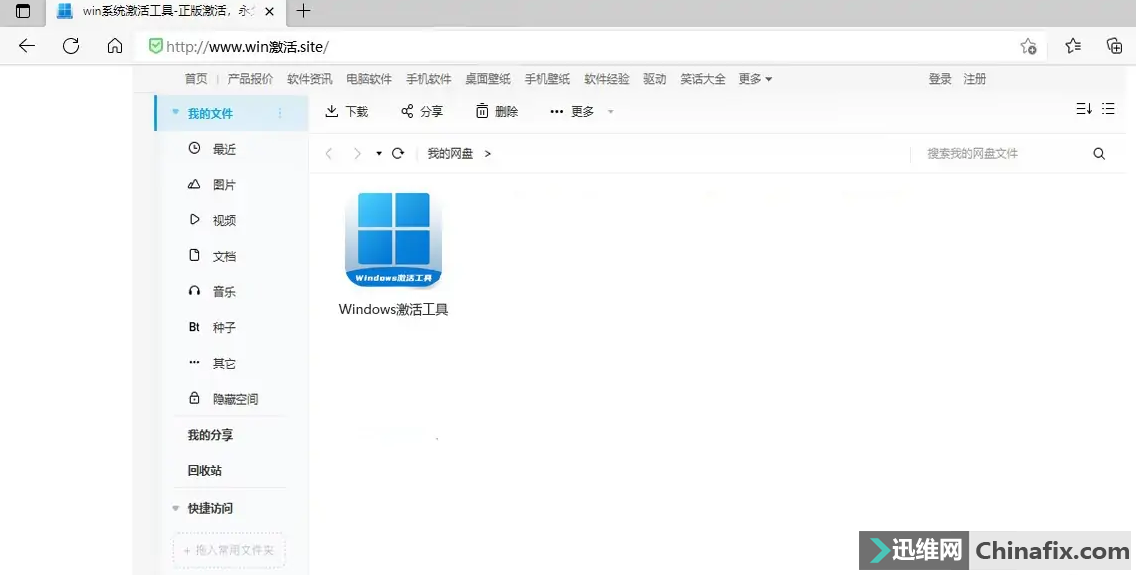Open 软件资讯 navigation item
The image size is (1136, 575).
(x=309, y=79)
